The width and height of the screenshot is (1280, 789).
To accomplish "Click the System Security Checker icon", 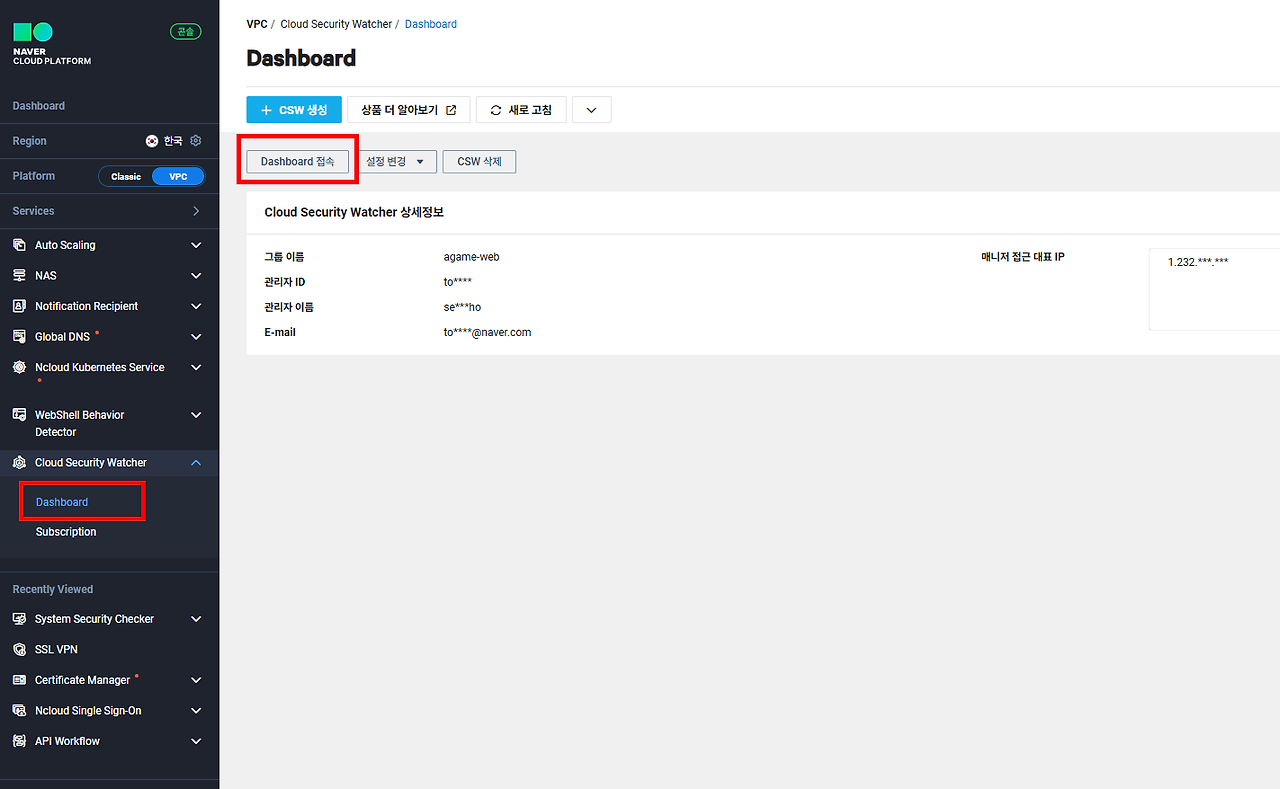I will coord(19,619).
